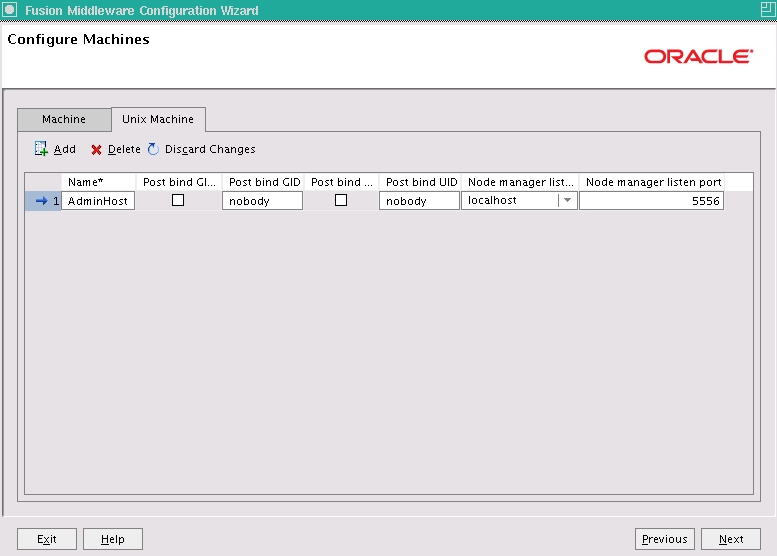777x556 pixels.
Task: Click the AdminHost name field
Action: 98,201
